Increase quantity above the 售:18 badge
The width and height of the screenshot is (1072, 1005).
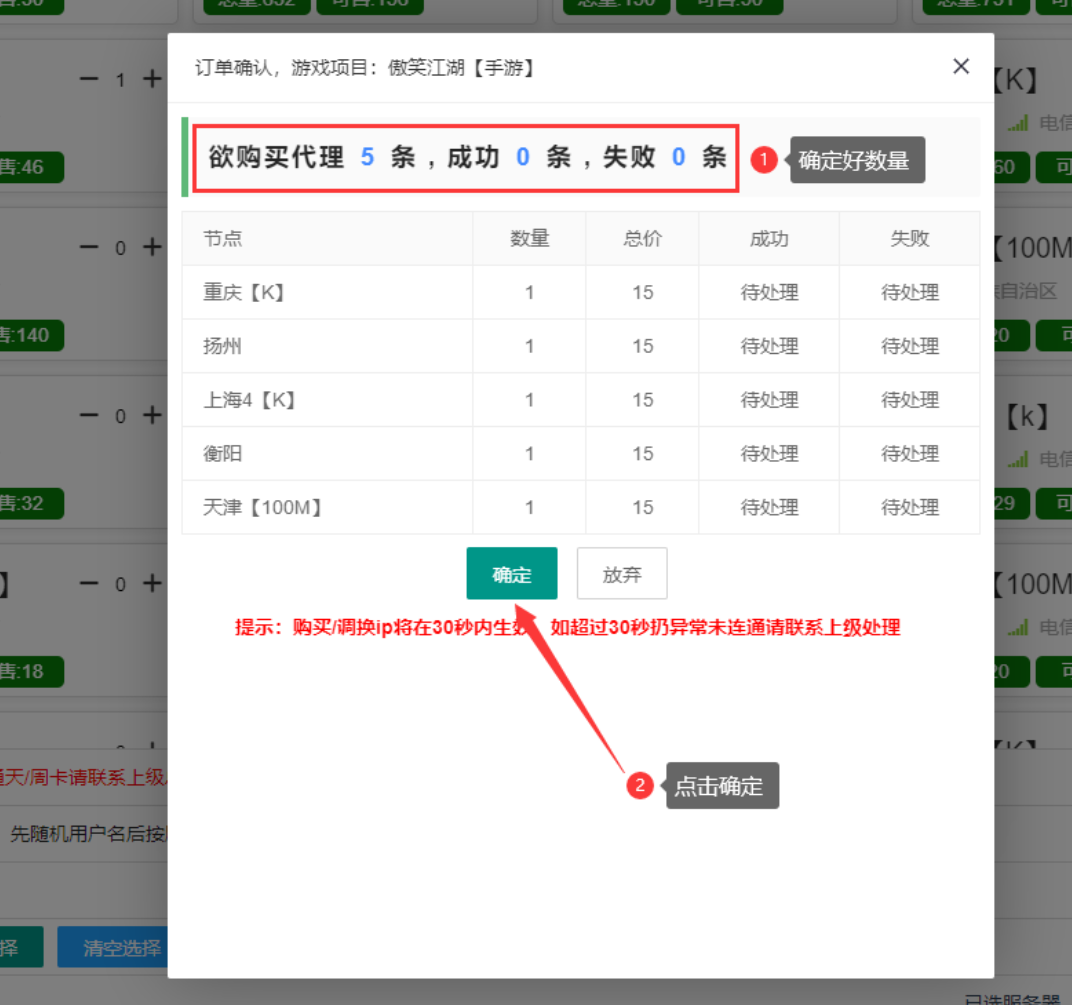coord(152,583)
